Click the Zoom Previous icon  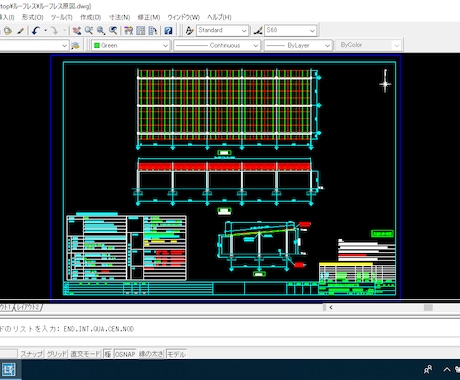(x=113, y=31)
